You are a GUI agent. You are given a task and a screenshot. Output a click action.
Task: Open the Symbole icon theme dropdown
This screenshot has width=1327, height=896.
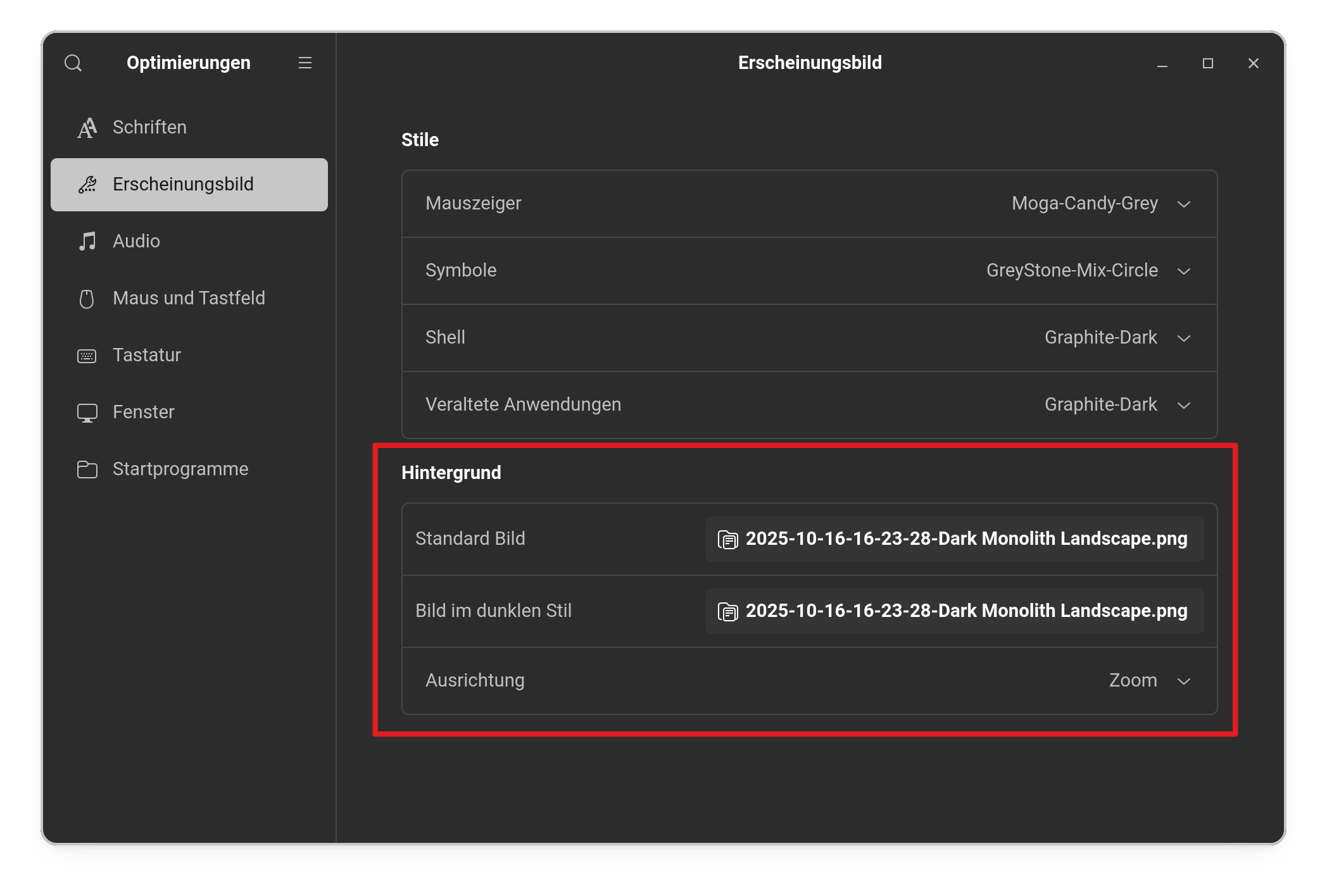1088,271
